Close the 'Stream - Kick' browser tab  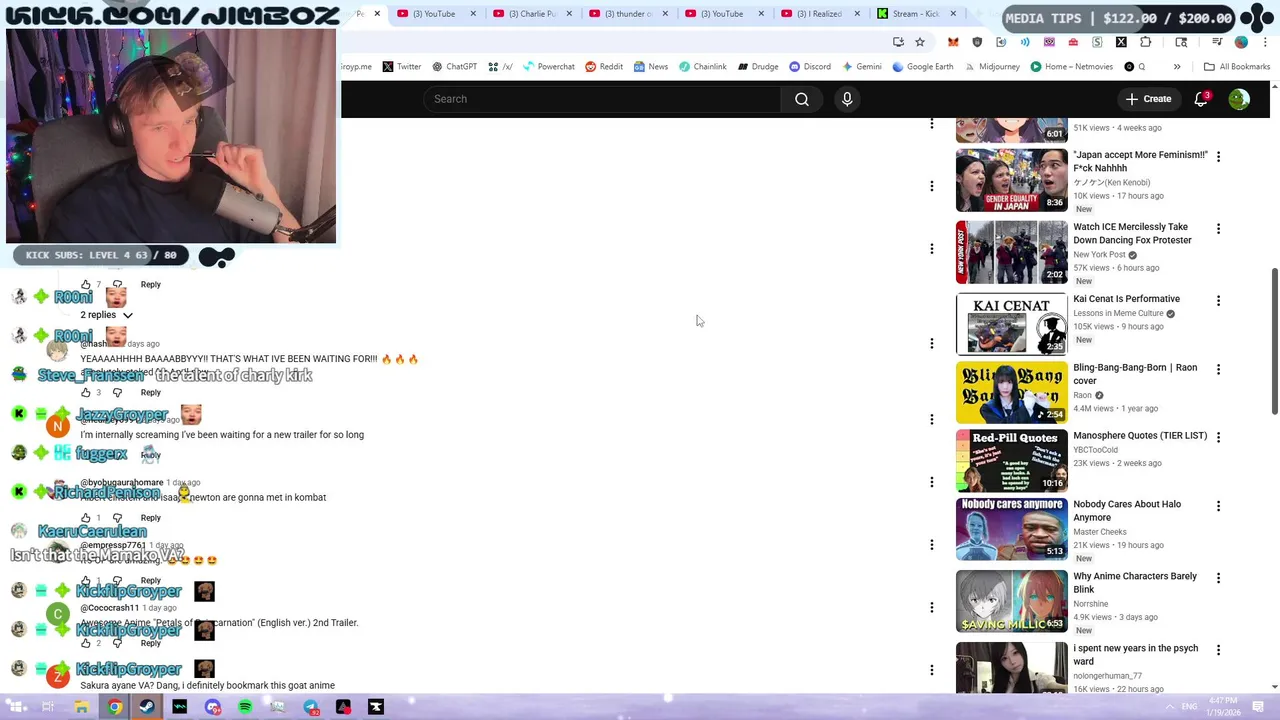click(x=953, y=14)
